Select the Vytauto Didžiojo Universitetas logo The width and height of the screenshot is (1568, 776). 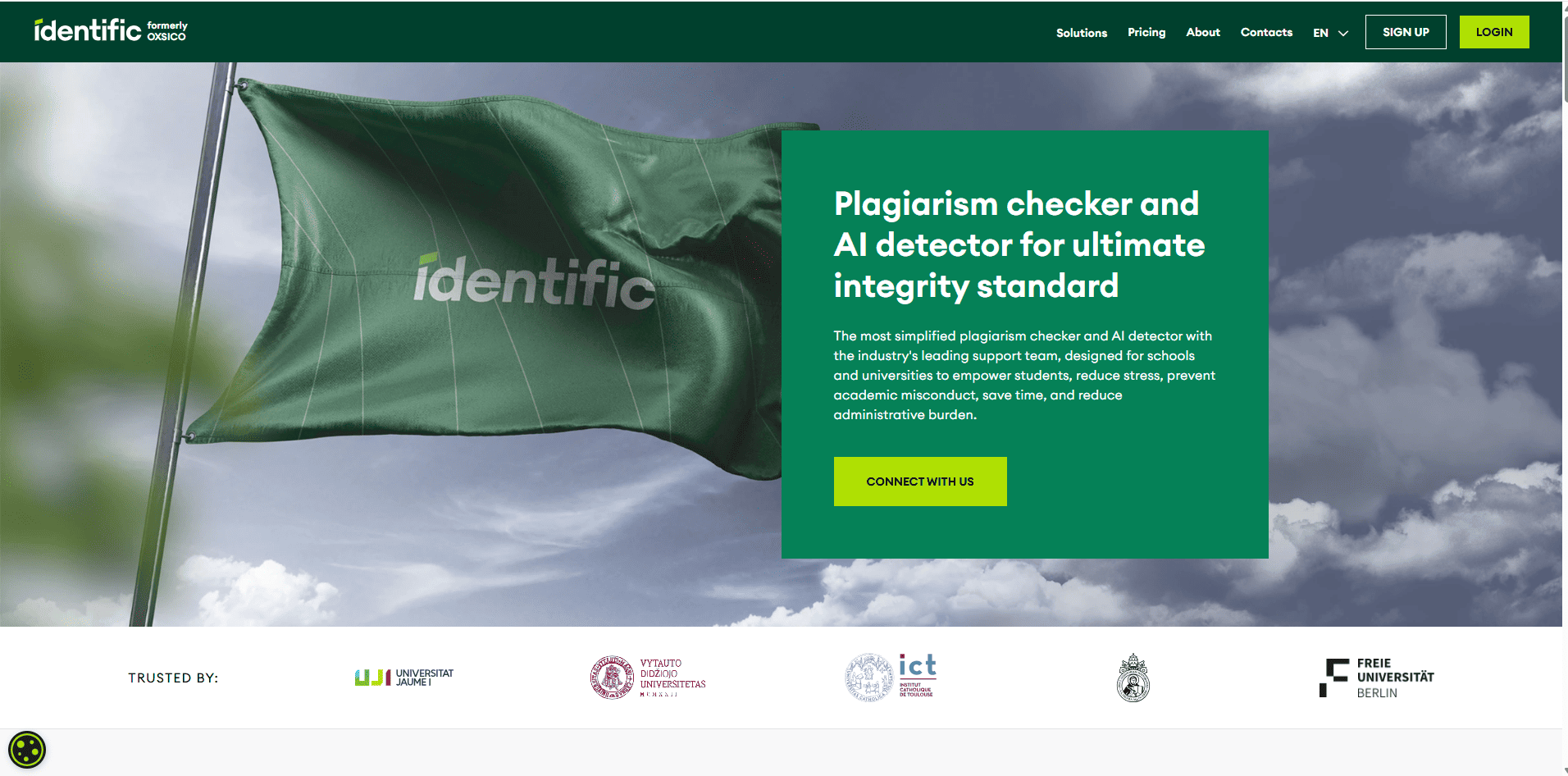(x=648, y=678)
